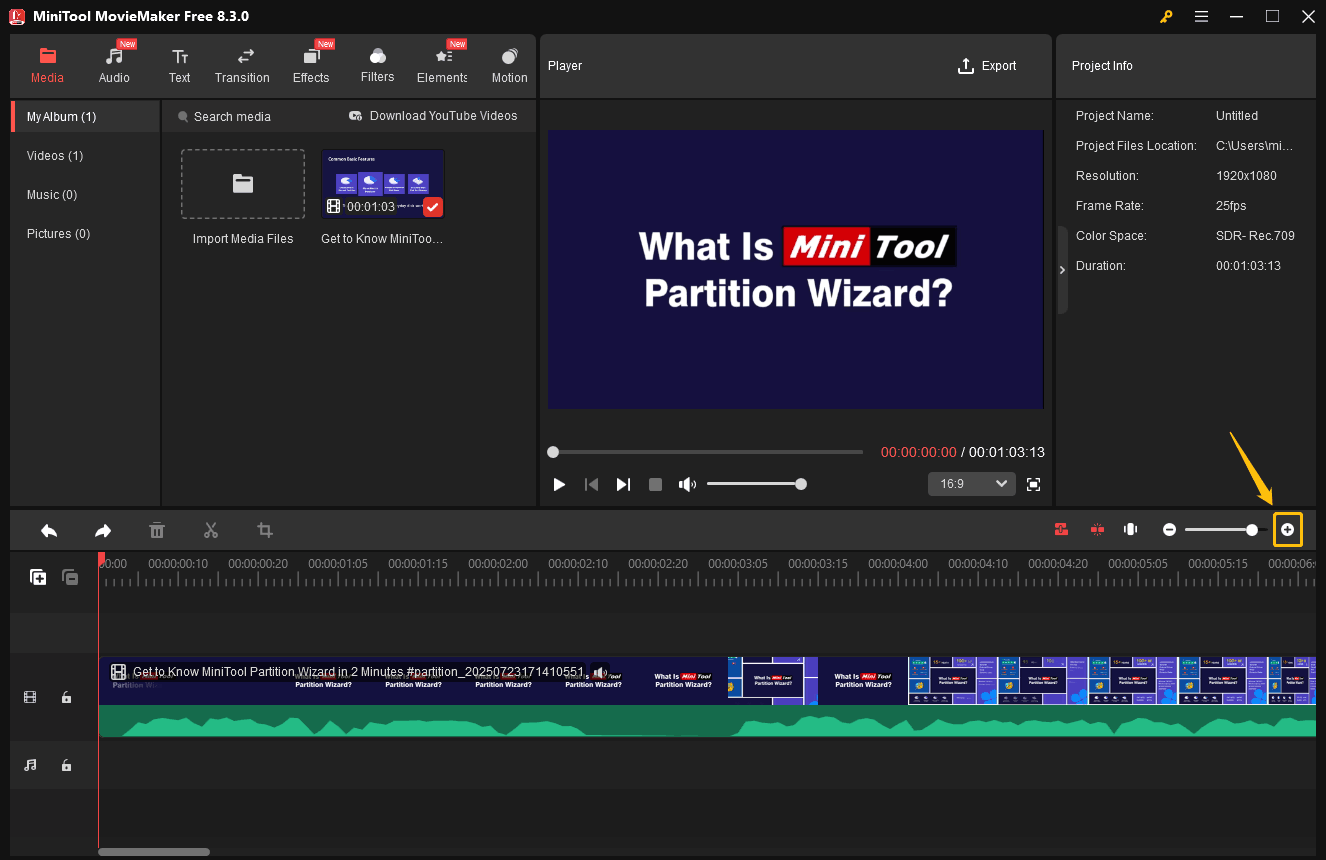Click the music track note icon
The image size is (1326, 860).
pyautogui.click(x=30, y=765)
